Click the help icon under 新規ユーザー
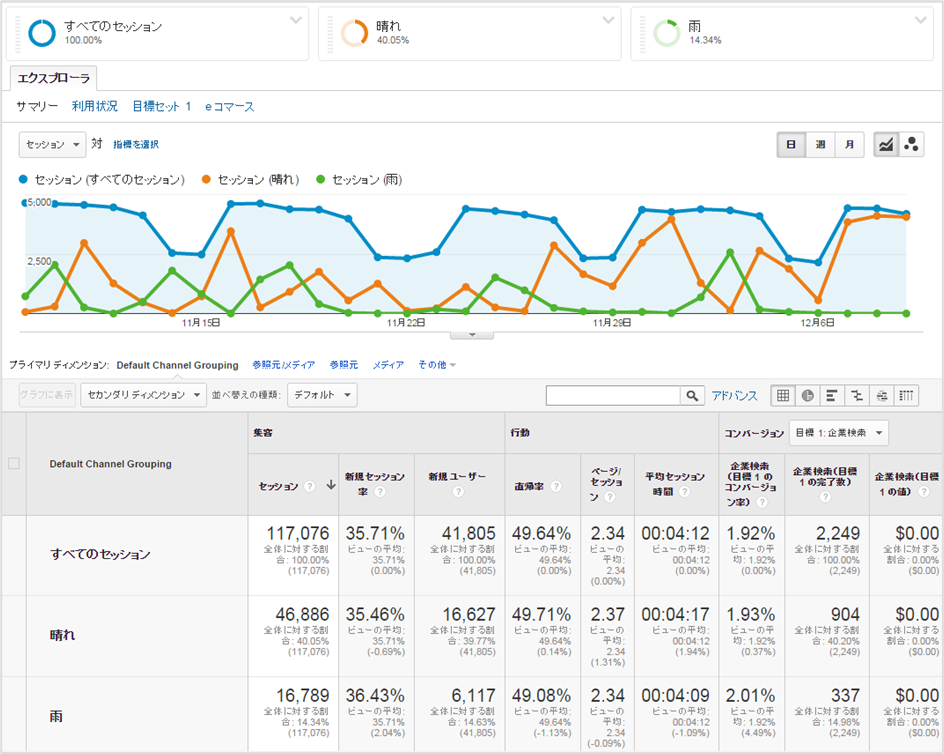Screen dimensions: 944x754 pos(458,492)
